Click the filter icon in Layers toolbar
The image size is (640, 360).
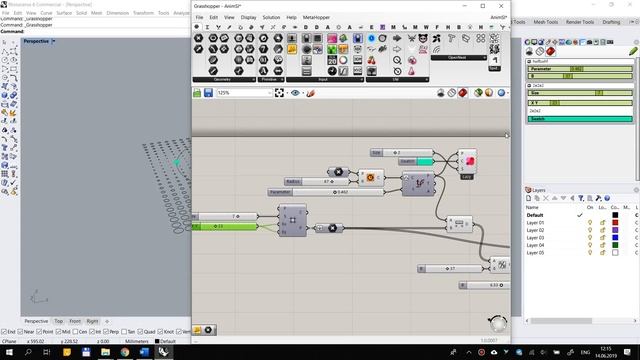(581, 198)
